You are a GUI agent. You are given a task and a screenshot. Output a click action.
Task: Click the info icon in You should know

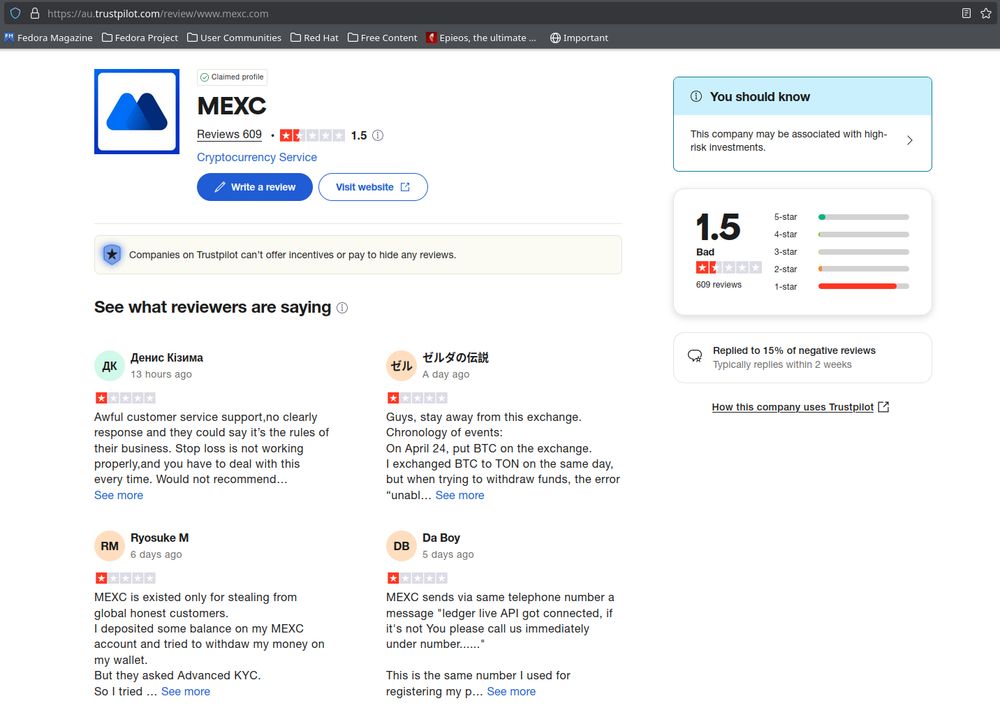696,96
